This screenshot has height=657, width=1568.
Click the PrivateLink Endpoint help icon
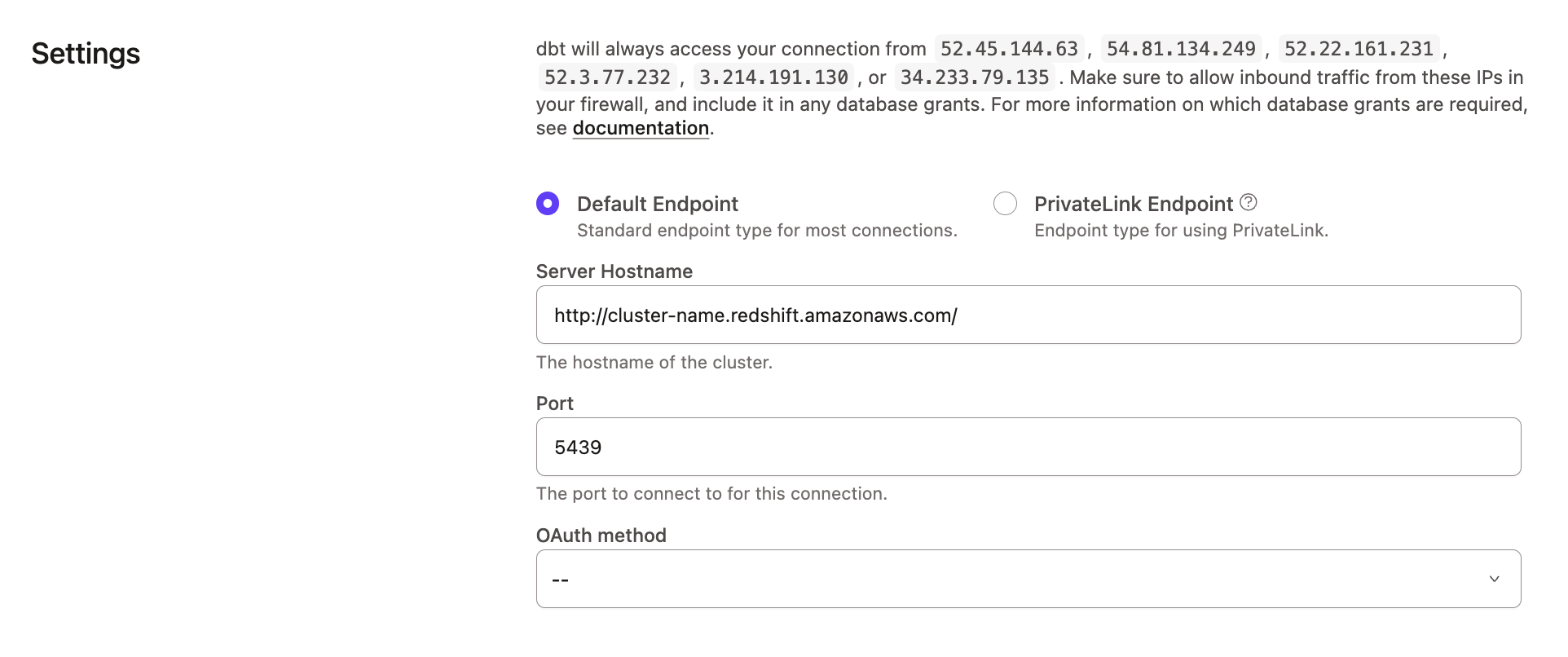1248,202
